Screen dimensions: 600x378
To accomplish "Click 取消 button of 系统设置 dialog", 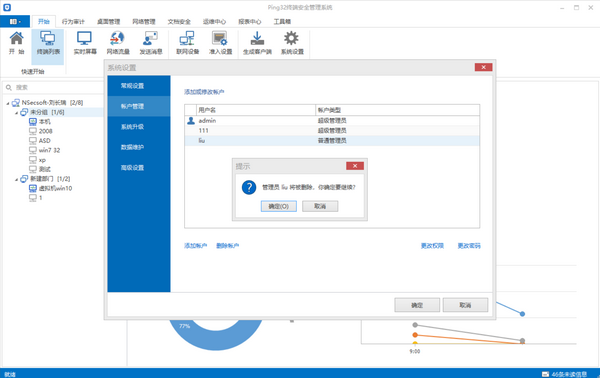I will [x=465, y=305].
